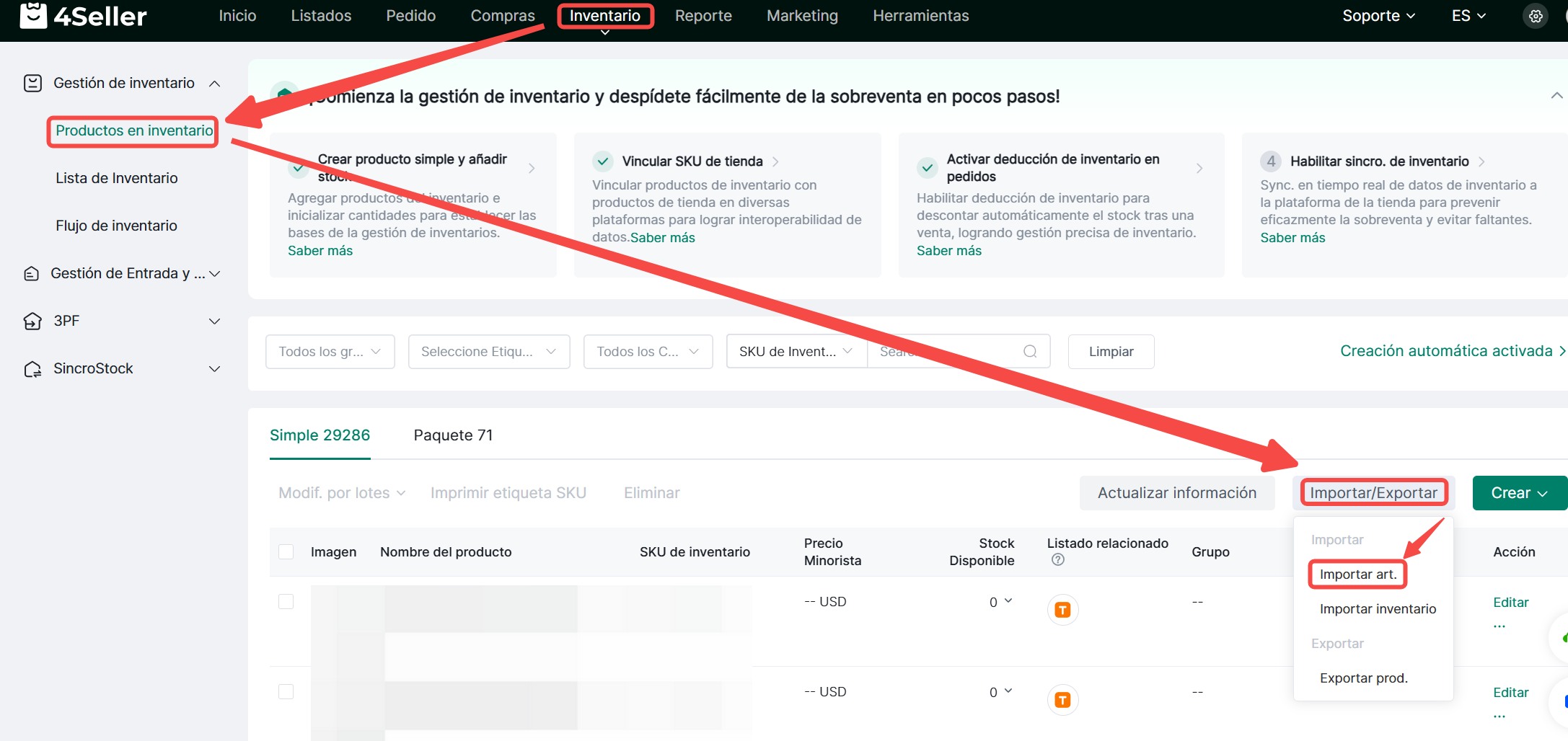Toggle the select-all checkbox in table header
The height and width of the screenshot is (741, 1568).
point(286,552)
